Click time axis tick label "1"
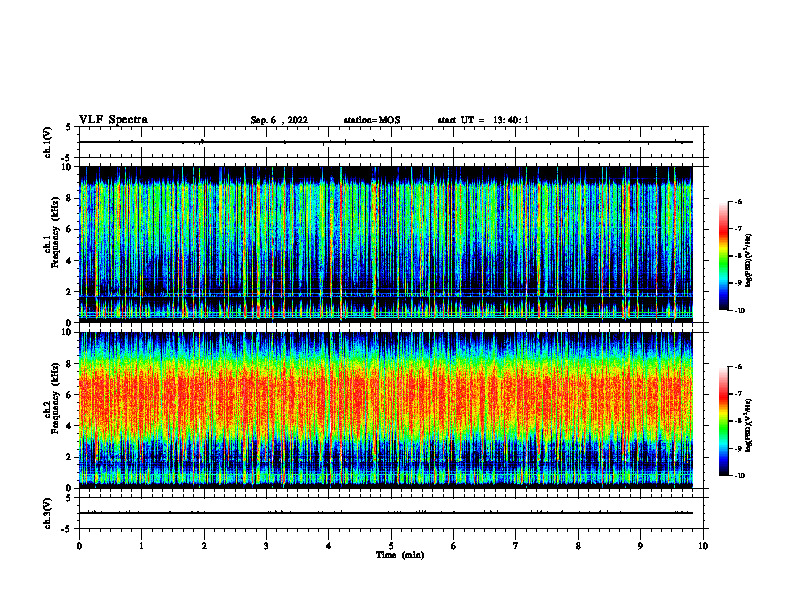 (142, 546)
